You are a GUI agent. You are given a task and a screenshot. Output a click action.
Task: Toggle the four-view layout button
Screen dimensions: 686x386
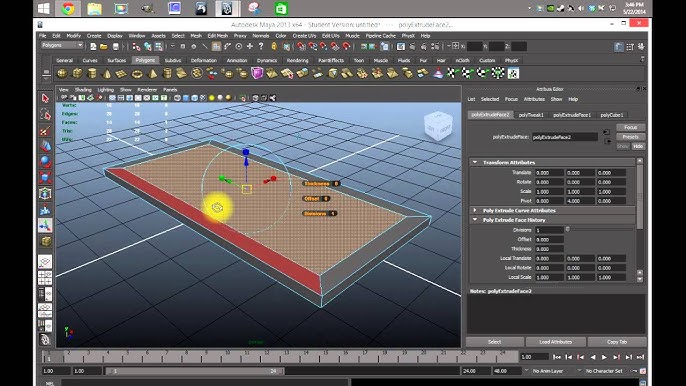[45, 278]
